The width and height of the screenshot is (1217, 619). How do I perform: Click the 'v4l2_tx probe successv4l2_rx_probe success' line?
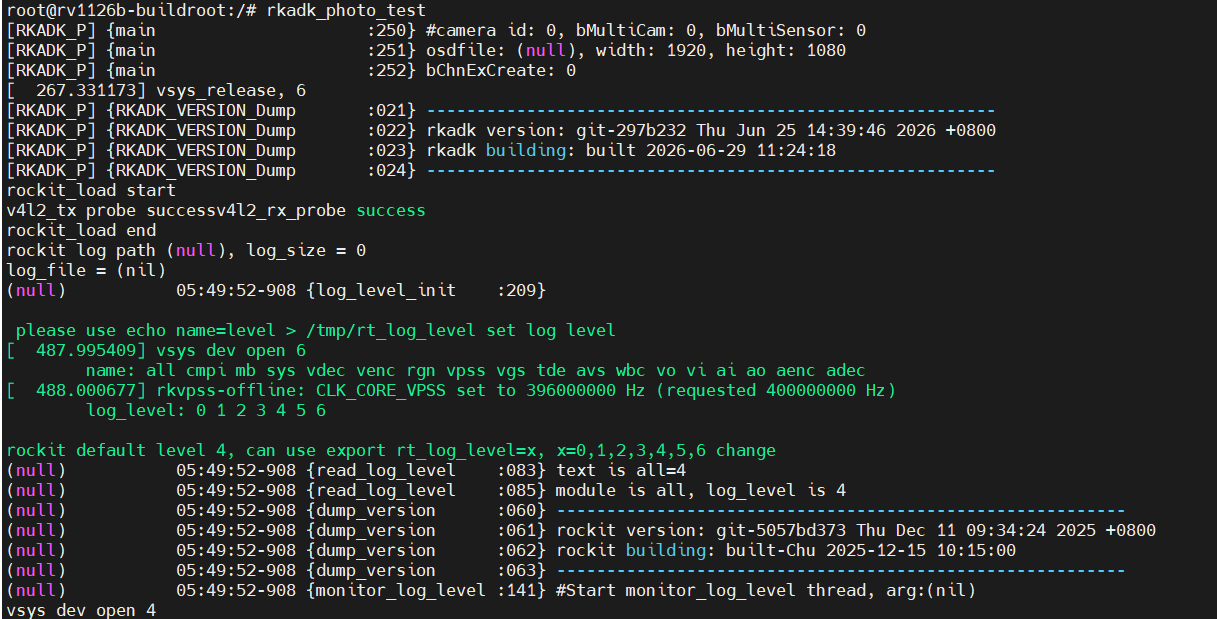pos(216,210)
